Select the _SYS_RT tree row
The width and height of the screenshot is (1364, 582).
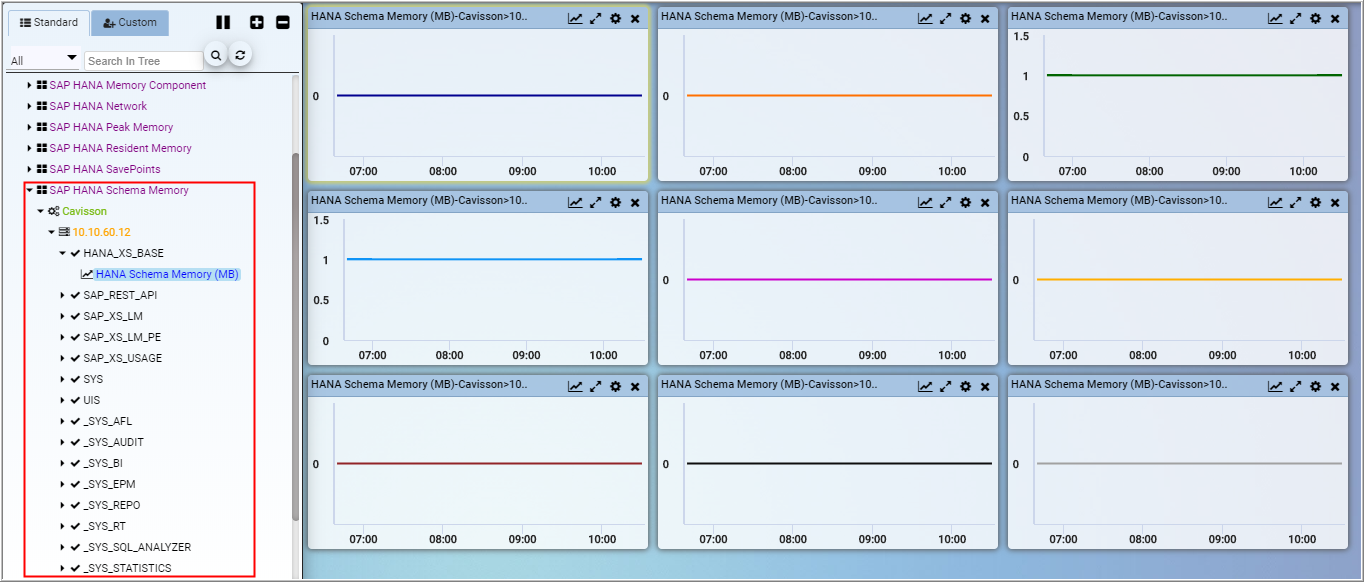(105, 526)
